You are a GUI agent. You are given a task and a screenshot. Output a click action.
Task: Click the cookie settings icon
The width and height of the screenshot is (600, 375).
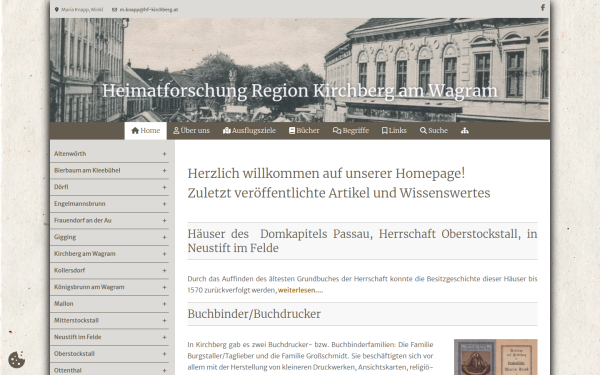click(x=16, y=360)
